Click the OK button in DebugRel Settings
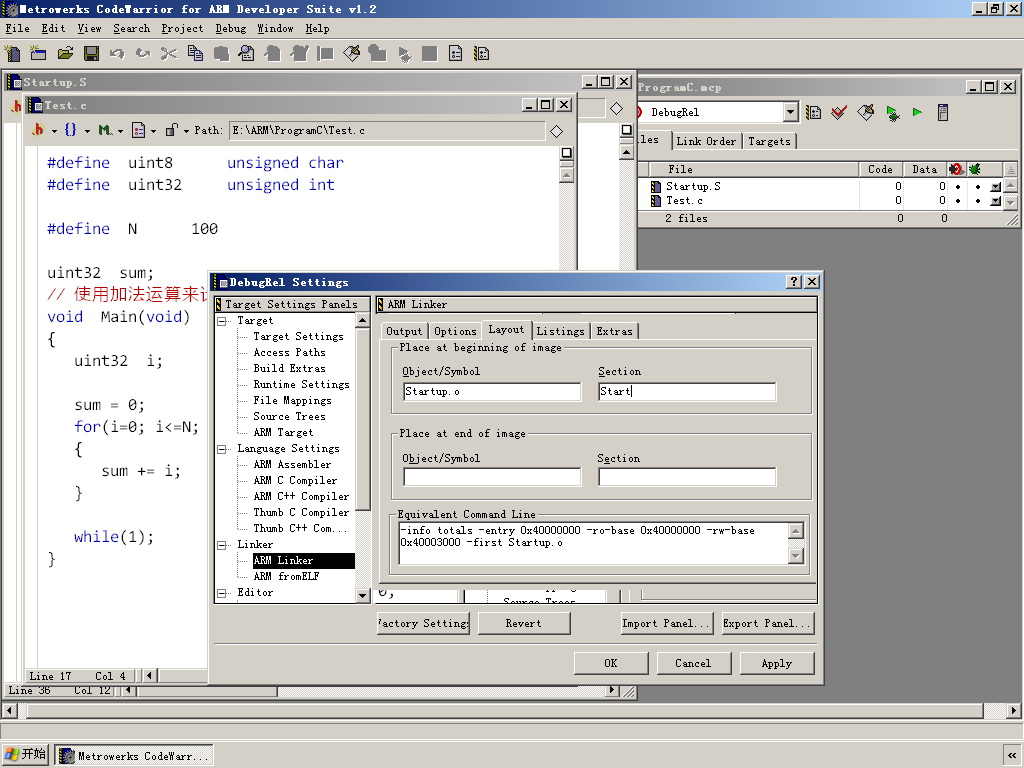1024x768 pixels. [611, 663]
